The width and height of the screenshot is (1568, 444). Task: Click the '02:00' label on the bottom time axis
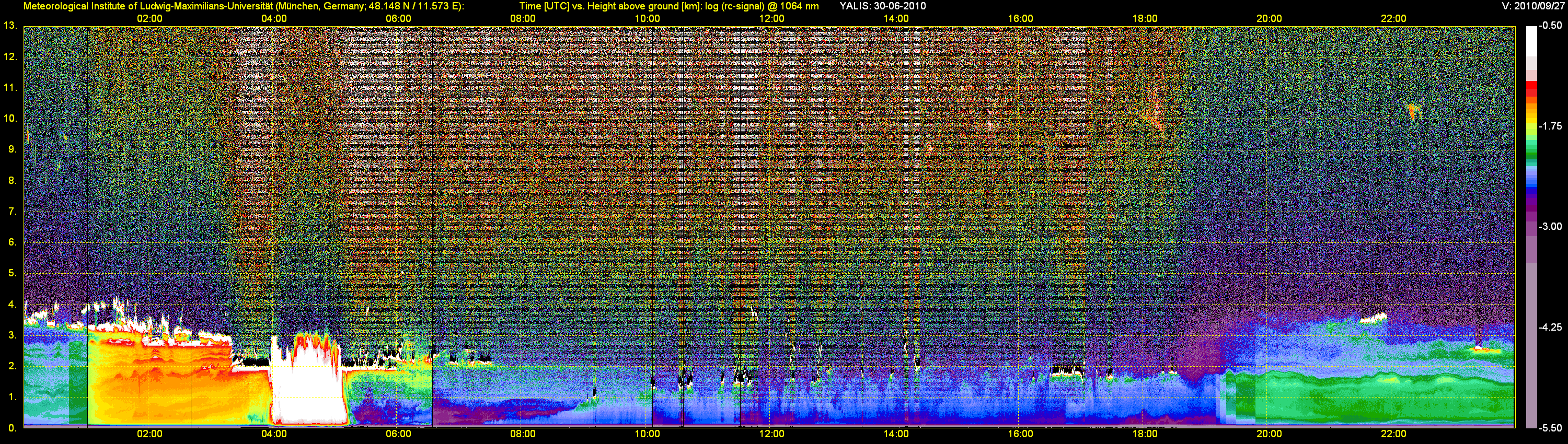click(149, 434)
